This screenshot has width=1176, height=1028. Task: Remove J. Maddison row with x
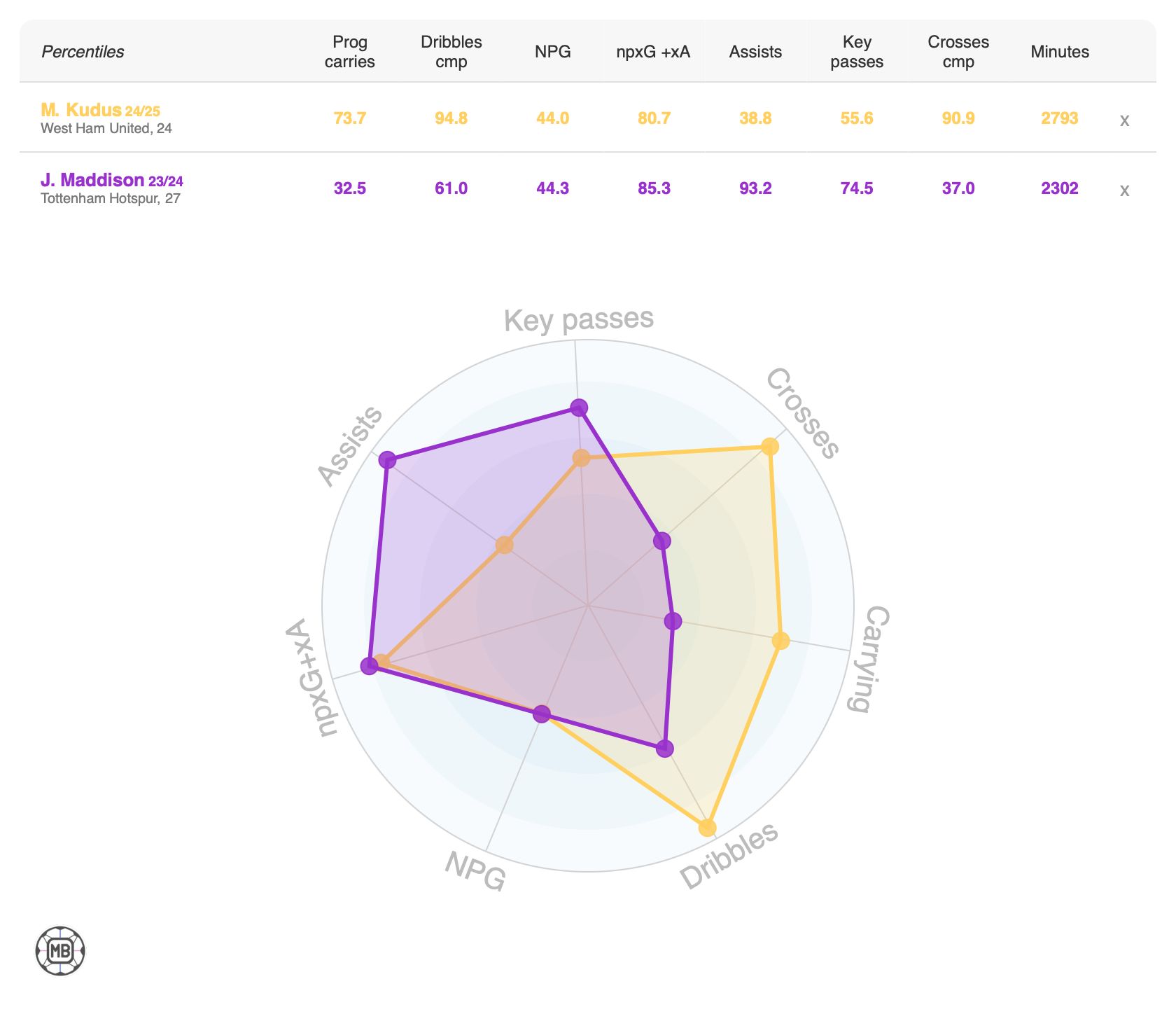[1124, 190]
